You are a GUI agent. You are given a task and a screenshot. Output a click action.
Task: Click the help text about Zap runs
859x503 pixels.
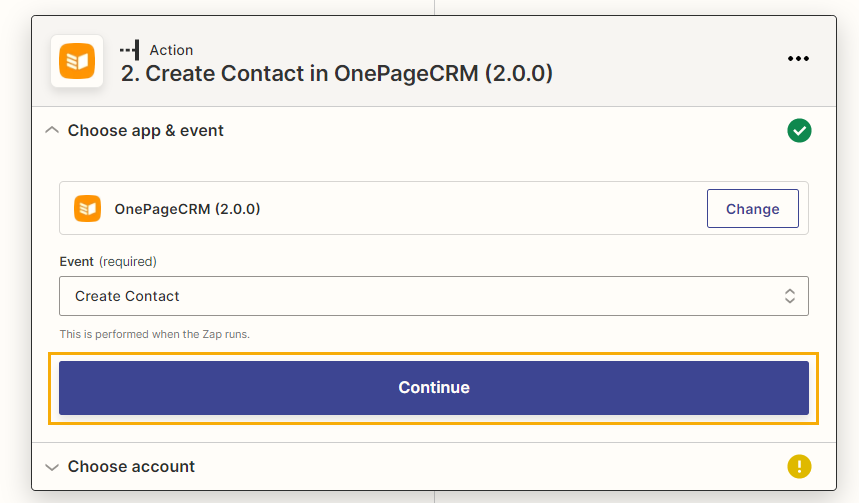[154, 334]
